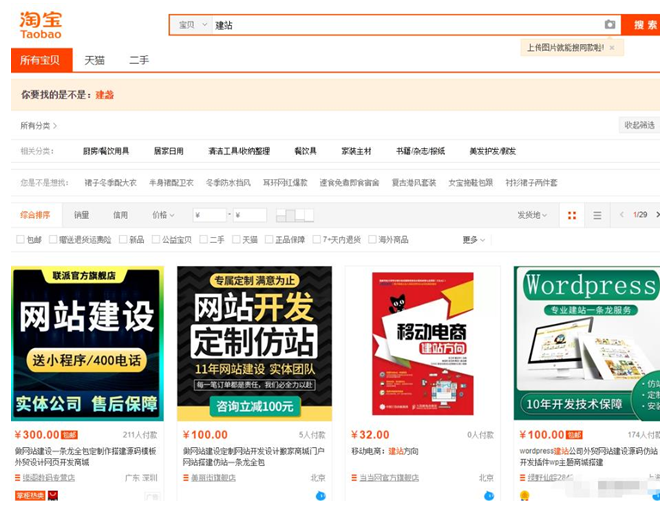
Task: Click page indicator 1/29
Action: pyautogui.click(x=640, y=215)
